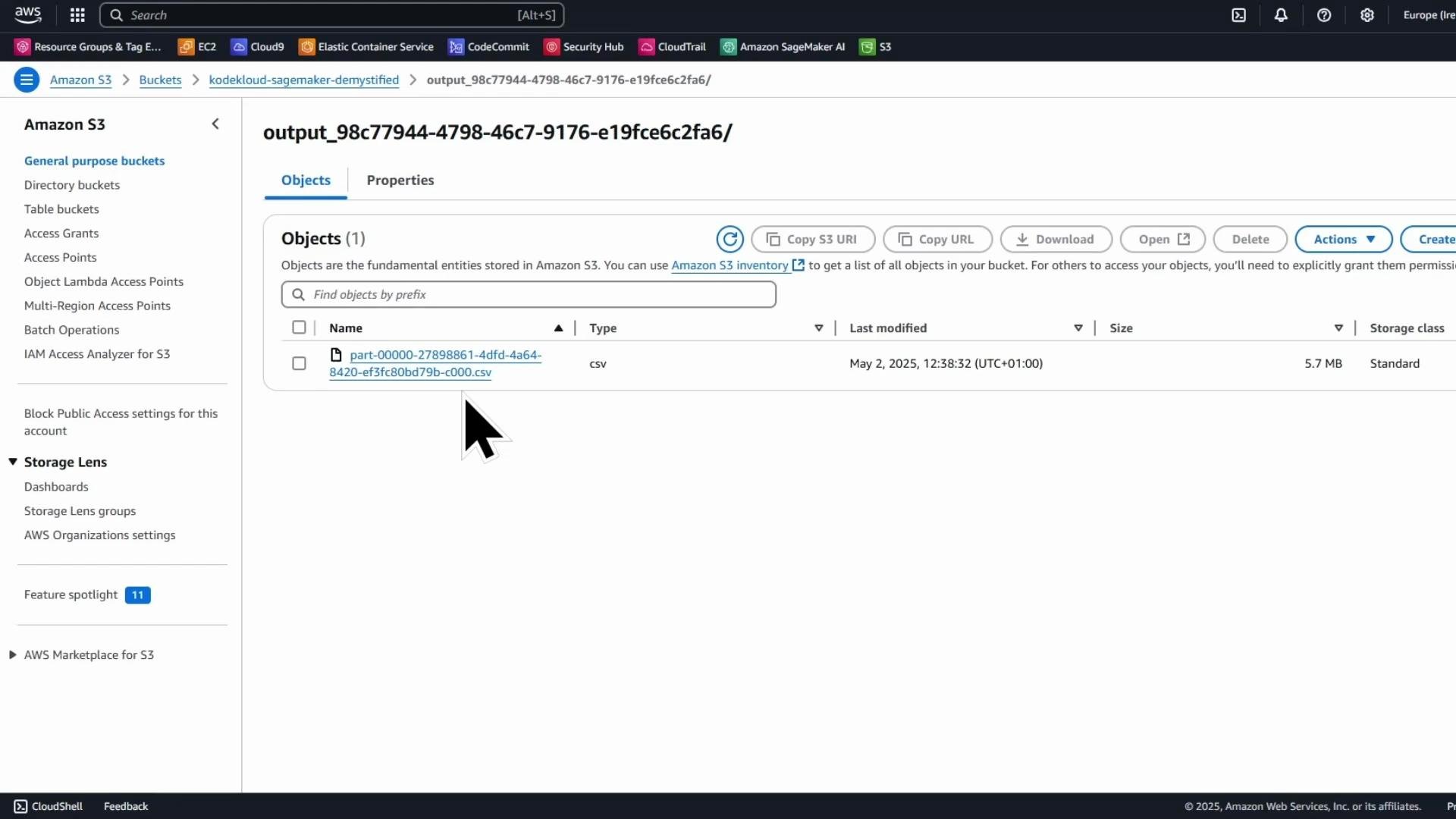Open Batch Operations in sidebar
Image resolution: width=1456 pixels, height=819 pixels.
[x=72, y=330]
